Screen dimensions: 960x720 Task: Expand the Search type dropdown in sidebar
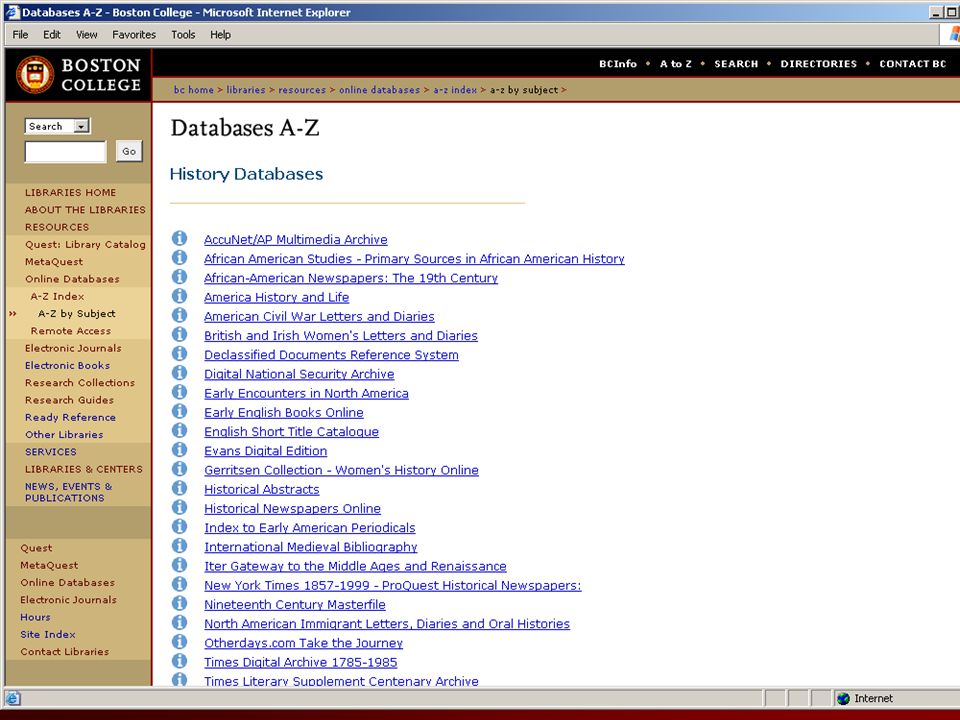[x=81, y=126]
